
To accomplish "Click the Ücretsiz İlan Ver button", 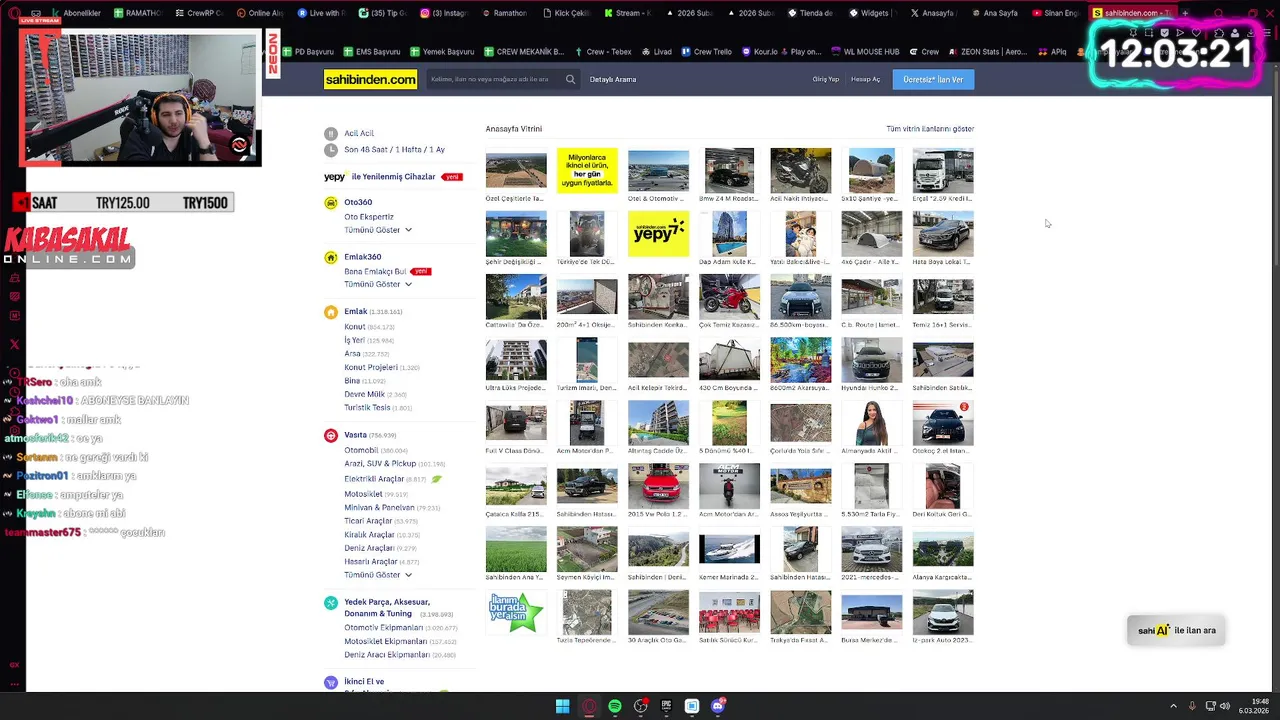I will click(x=933, y=79).
